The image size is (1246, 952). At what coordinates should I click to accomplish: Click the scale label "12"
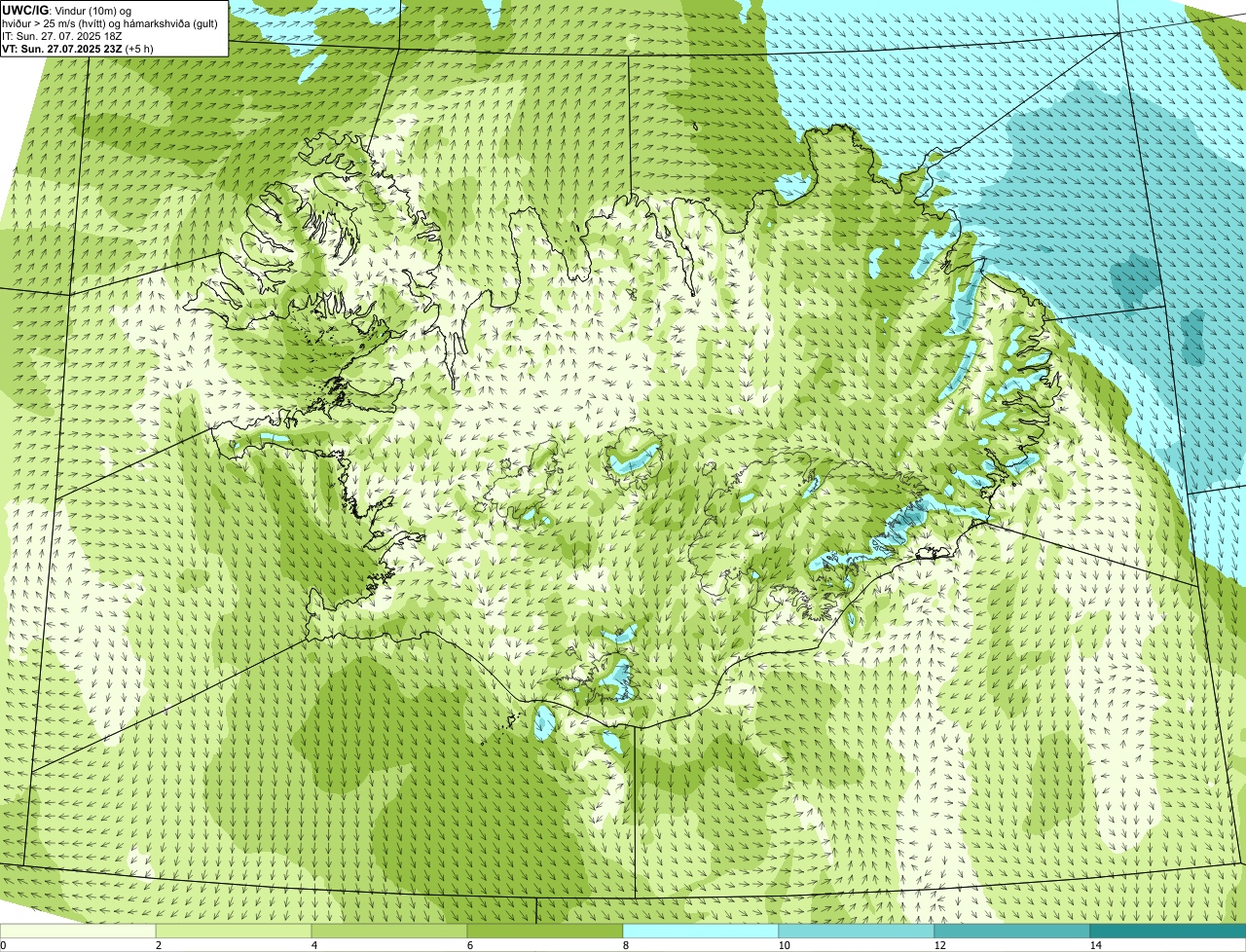coord(939,945)
